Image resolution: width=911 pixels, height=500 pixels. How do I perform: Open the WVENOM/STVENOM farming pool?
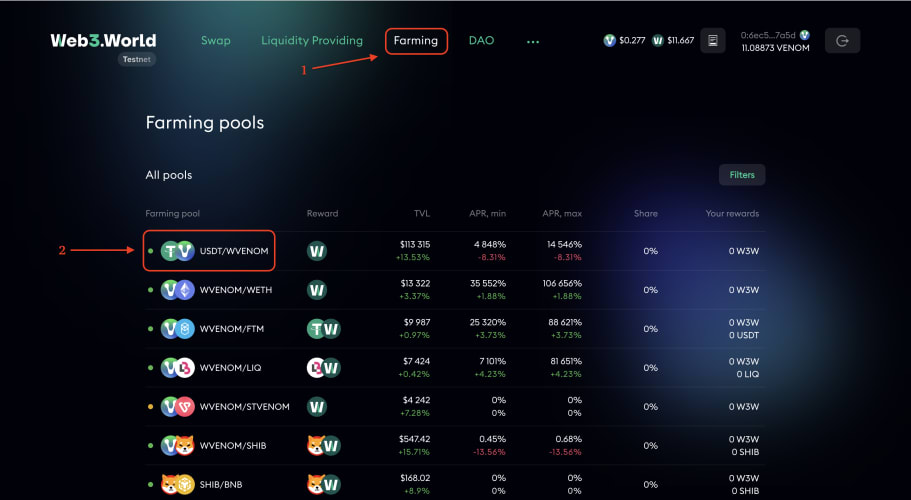455,407
